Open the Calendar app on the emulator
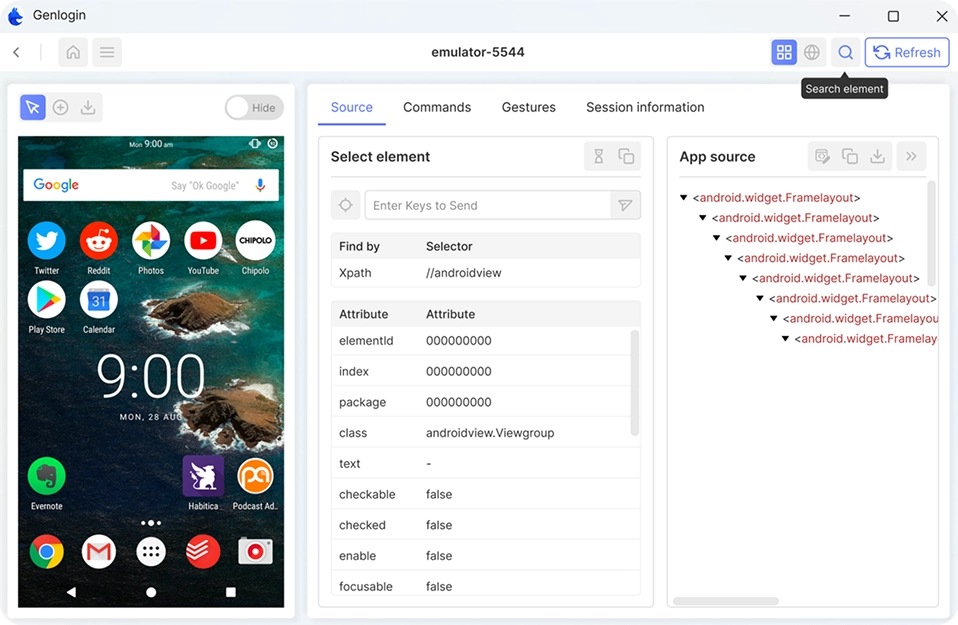The width and height of the screenshot is (958, 625). 98,308
